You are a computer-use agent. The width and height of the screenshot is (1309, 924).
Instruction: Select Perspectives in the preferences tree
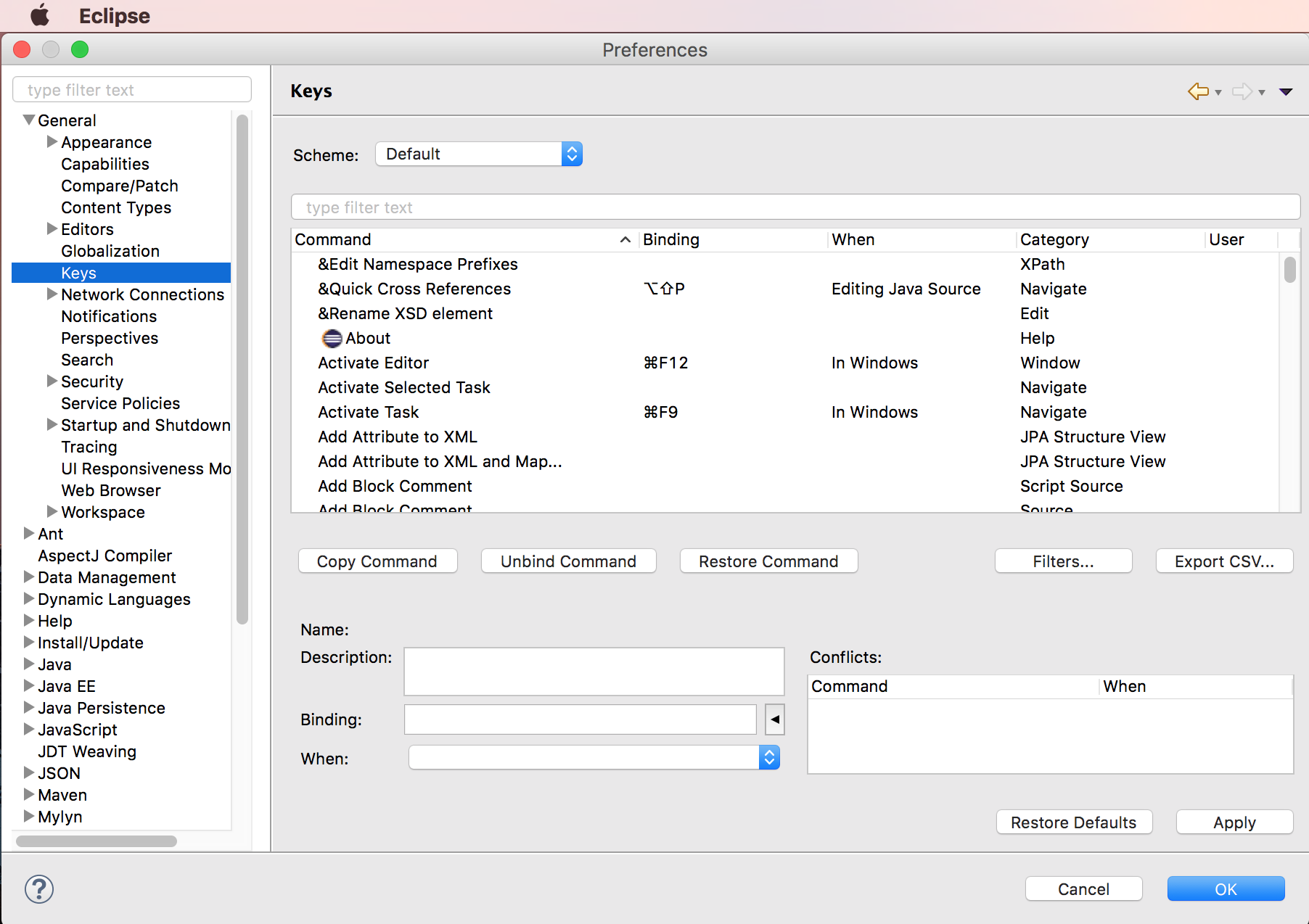[110, 339]
